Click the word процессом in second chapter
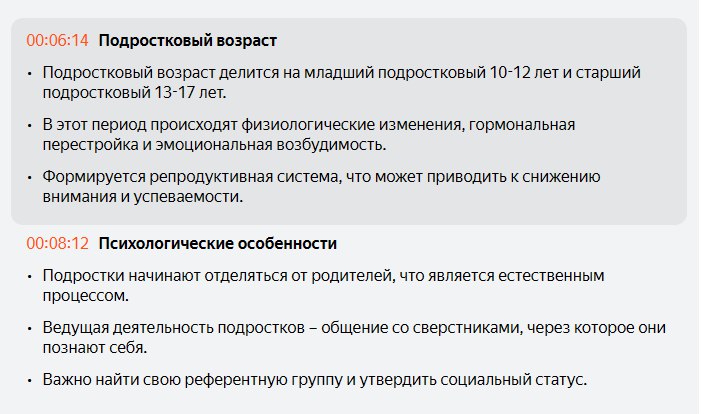The width and height of the screenshot is (701, 414). coord(85,296)
